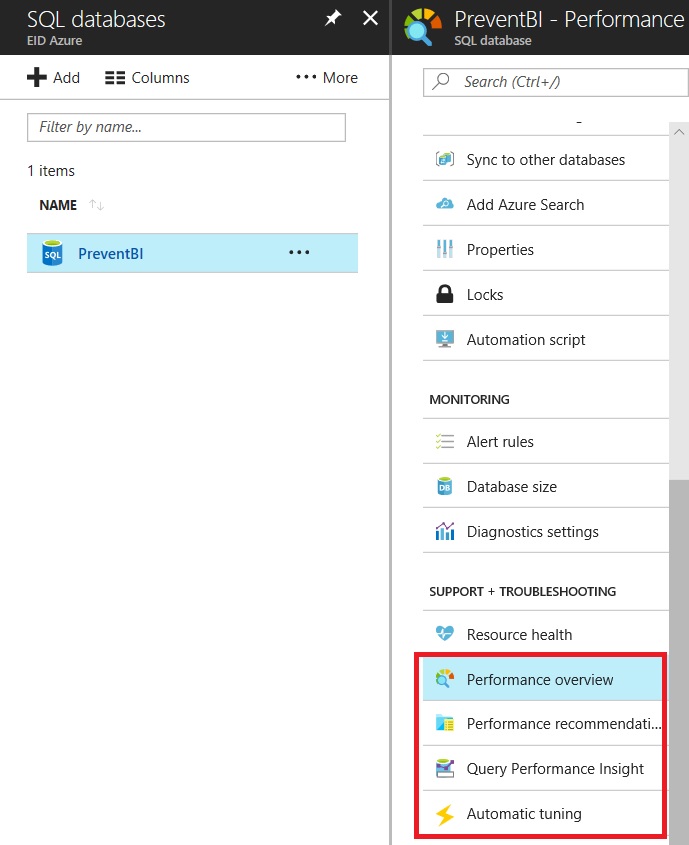
Task: Click the Columns label
Action: (161, 78)
